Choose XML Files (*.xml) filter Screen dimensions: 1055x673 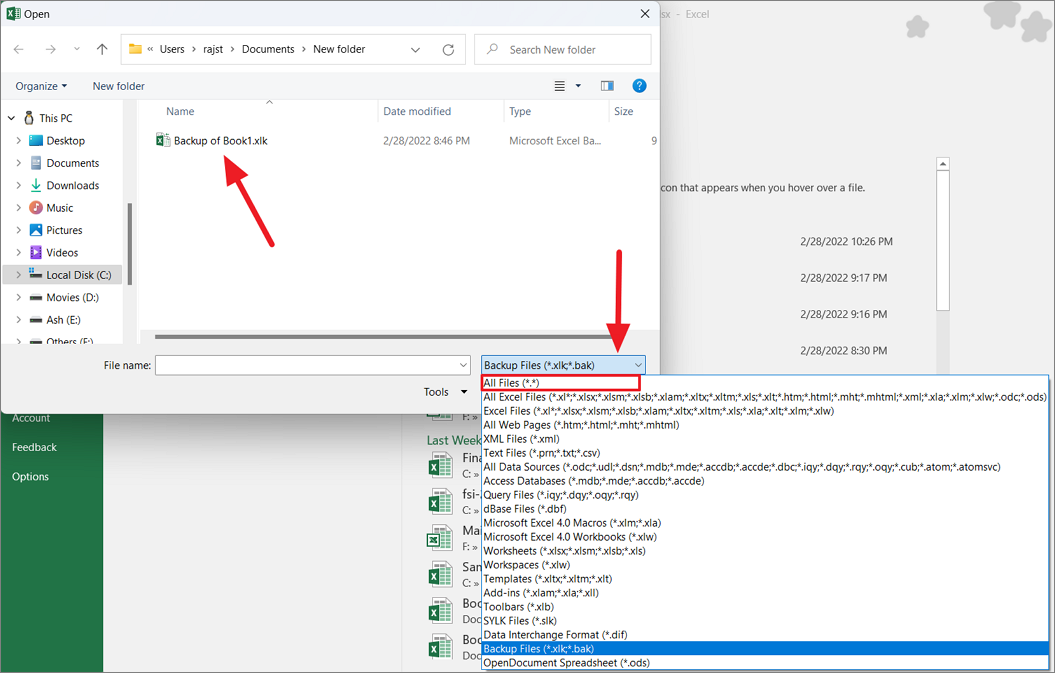(521, 439)
